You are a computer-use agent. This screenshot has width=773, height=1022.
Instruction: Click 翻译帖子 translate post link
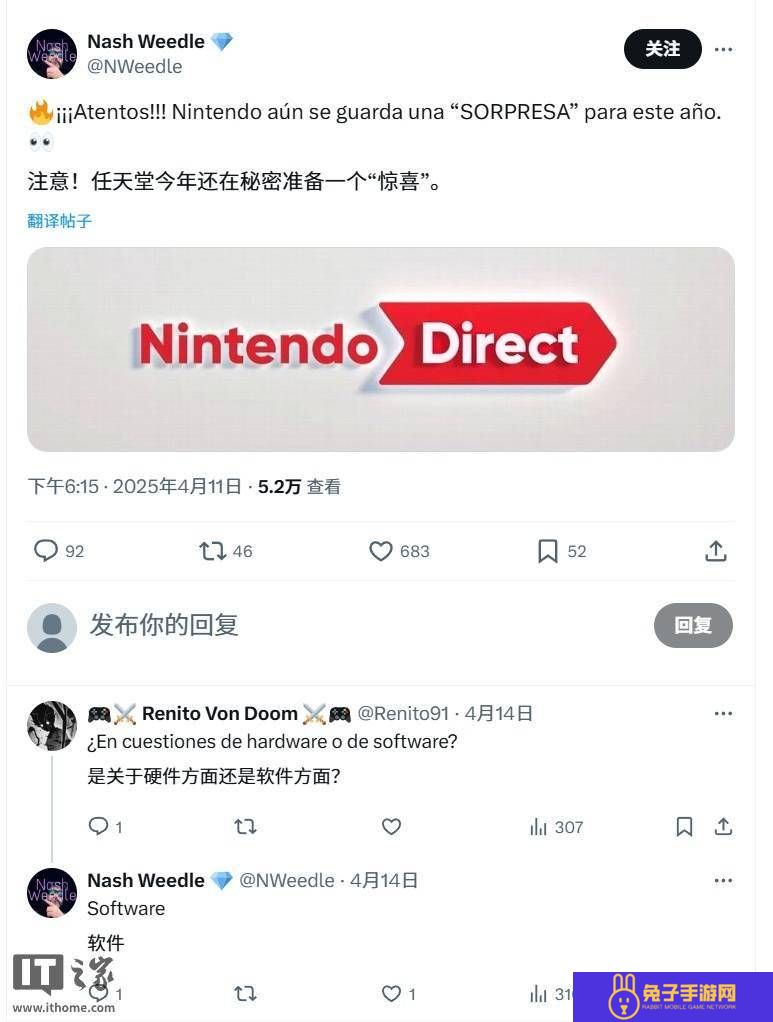point(59,221)
